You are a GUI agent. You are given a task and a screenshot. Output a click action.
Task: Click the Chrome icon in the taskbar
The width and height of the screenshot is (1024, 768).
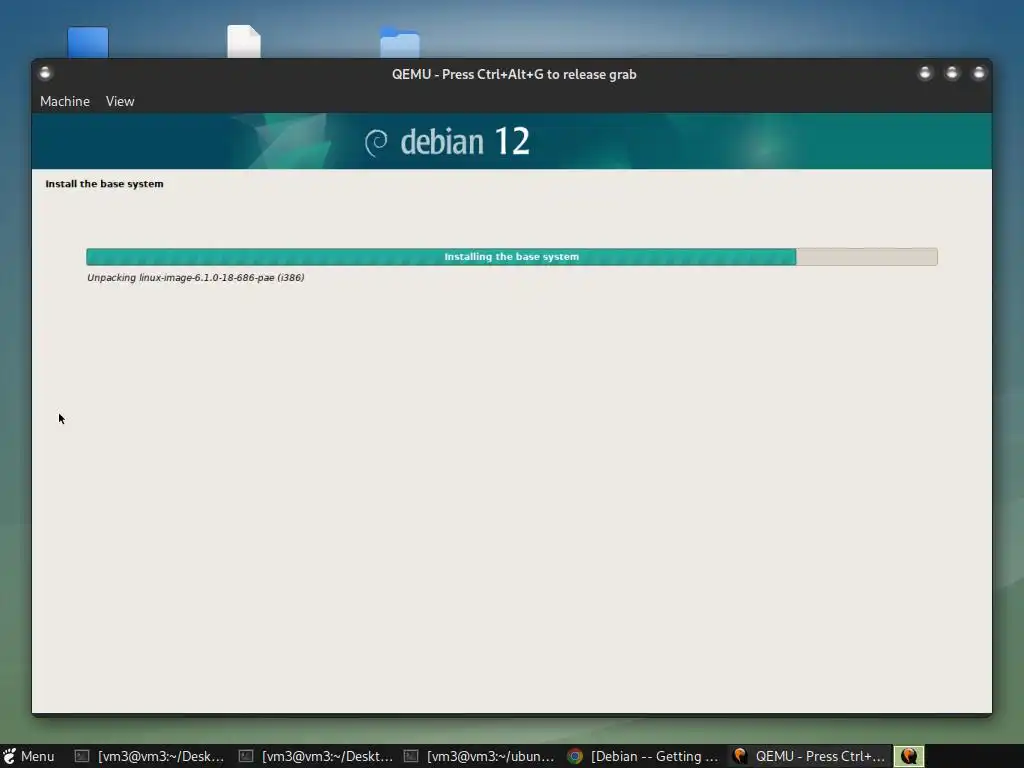point(575,756)
